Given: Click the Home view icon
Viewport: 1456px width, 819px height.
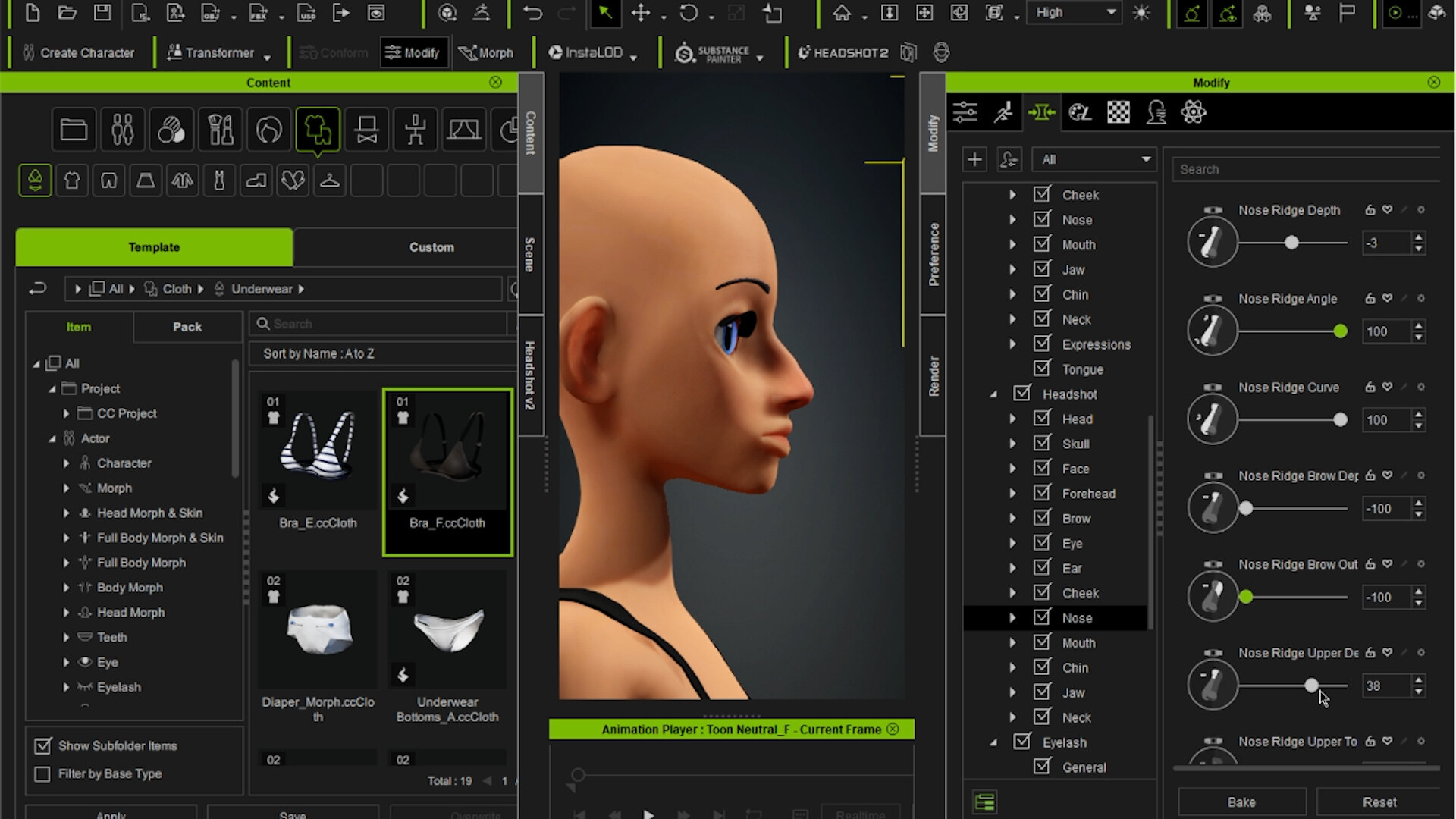Looking at the screenshot, I should pyautogui.click(x=842, y=13).
